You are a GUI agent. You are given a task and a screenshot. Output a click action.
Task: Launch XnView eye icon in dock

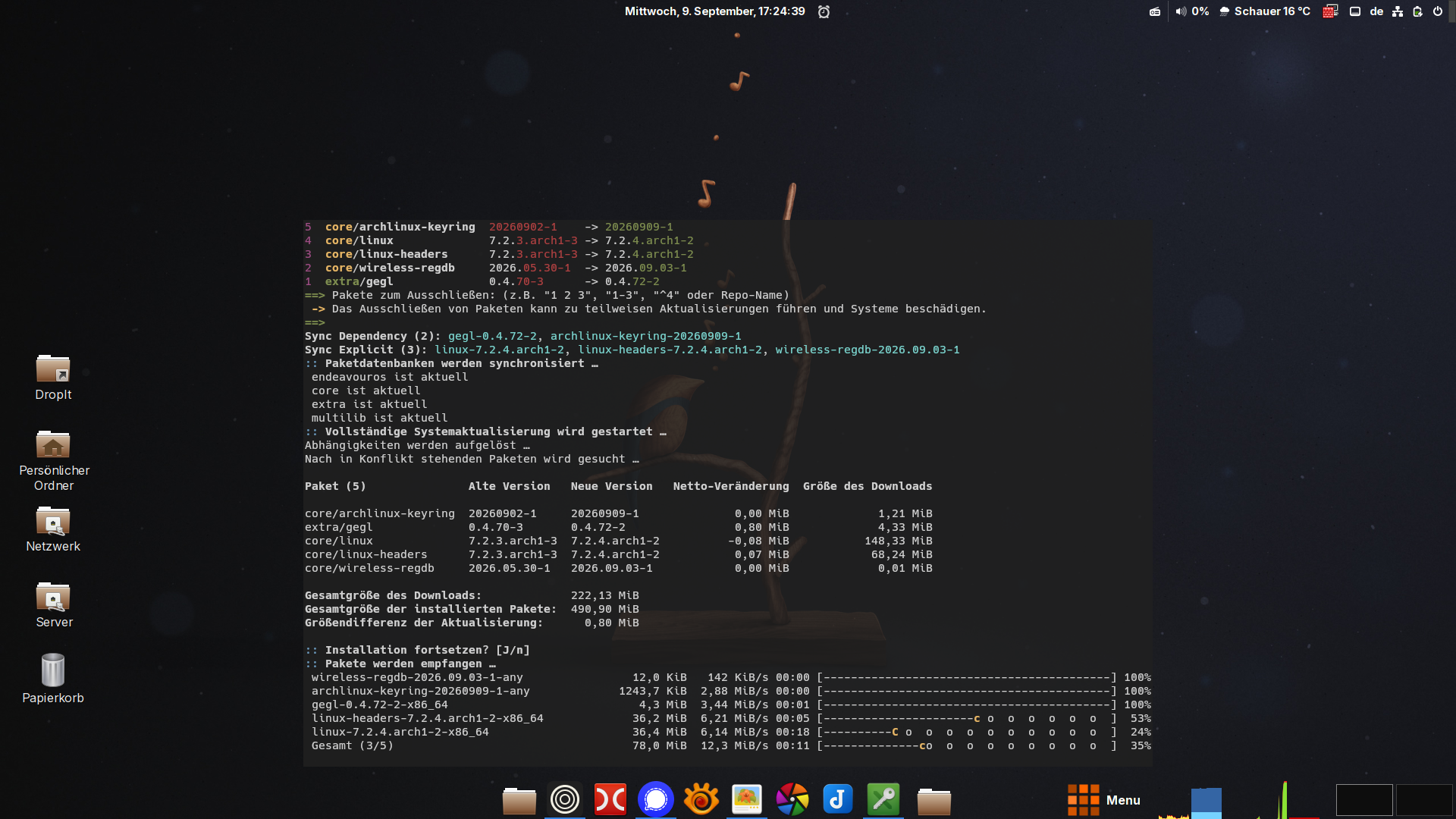pyautogui.click(x=701, y=799)
